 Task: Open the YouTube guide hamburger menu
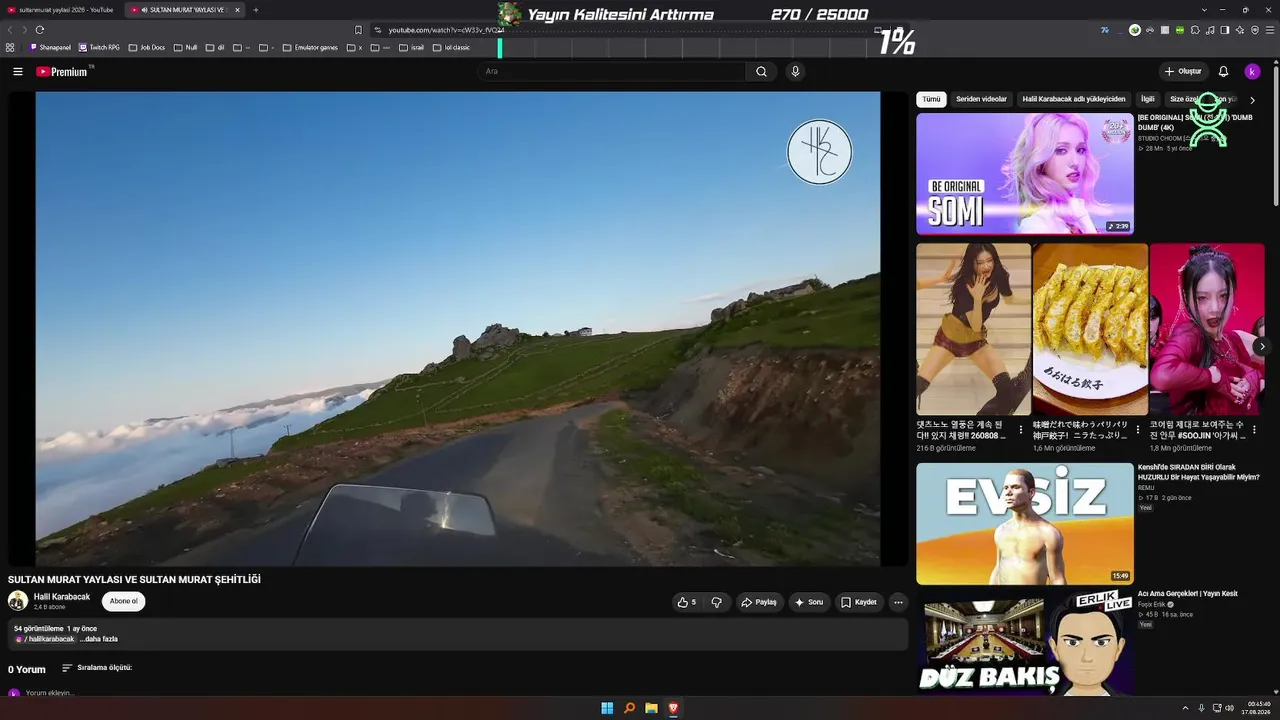pyautogui.click(x=17, y=71)
